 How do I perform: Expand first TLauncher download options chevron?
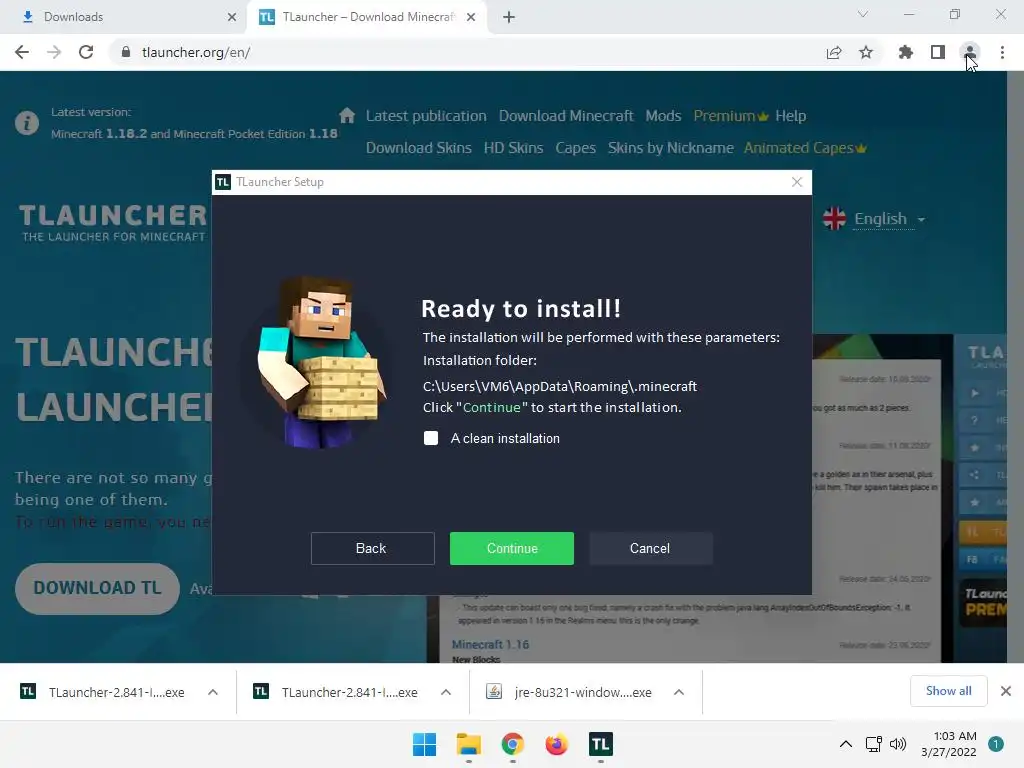pos(213,692)
